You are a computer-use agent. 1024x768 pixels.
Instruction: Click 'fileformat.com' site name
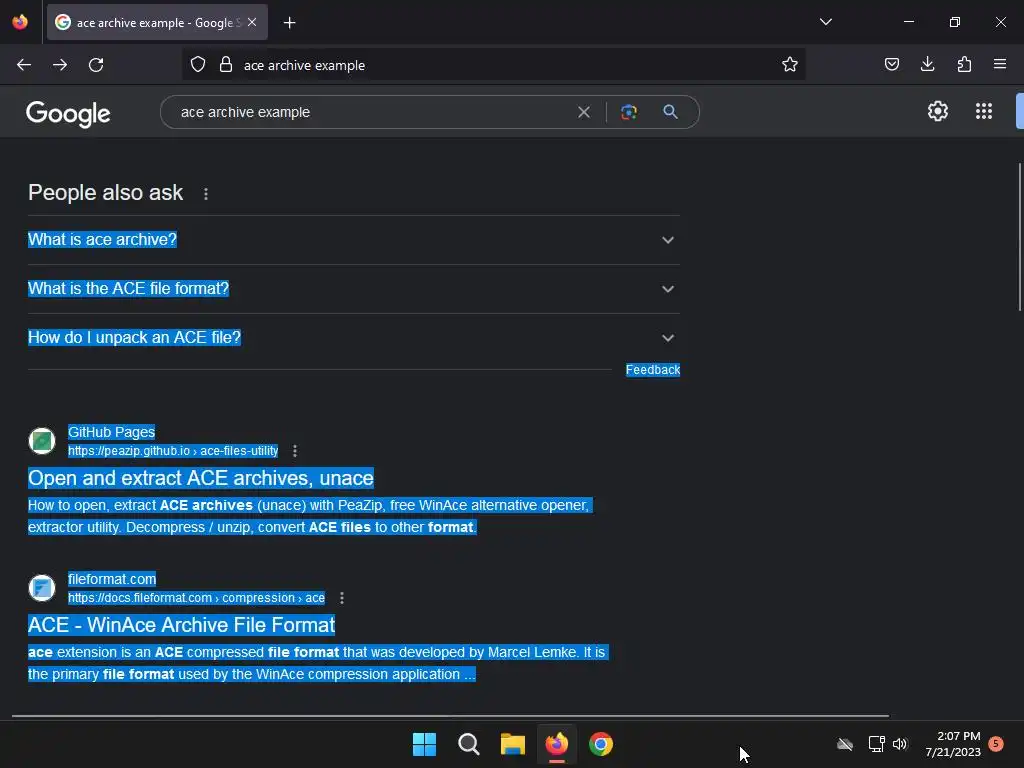click(112, 579)
